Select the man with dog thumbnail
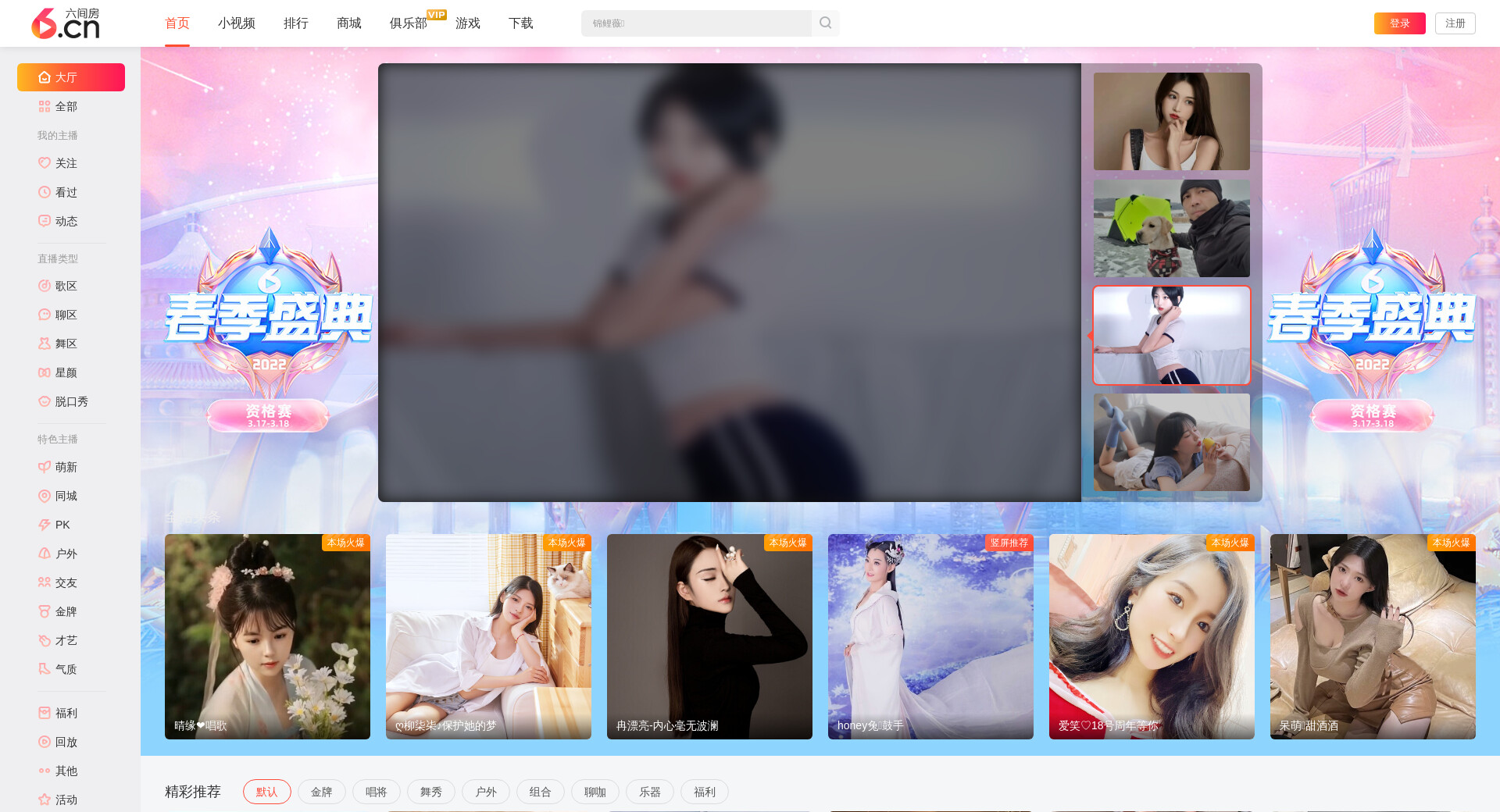 tap(1172, 228)
